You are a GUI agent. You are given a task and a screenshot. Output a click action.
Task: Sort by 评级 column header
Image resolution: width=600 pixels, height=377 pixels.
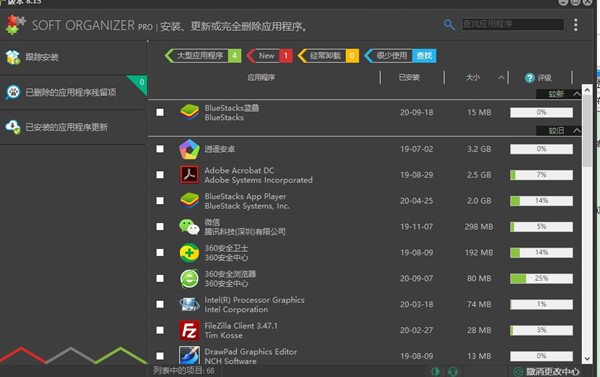point(544,78)
